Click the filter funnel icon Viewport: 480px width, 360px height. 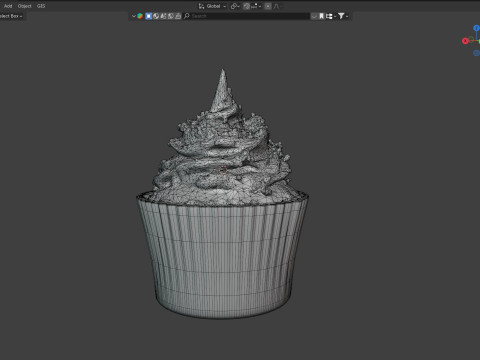(341, 16)
